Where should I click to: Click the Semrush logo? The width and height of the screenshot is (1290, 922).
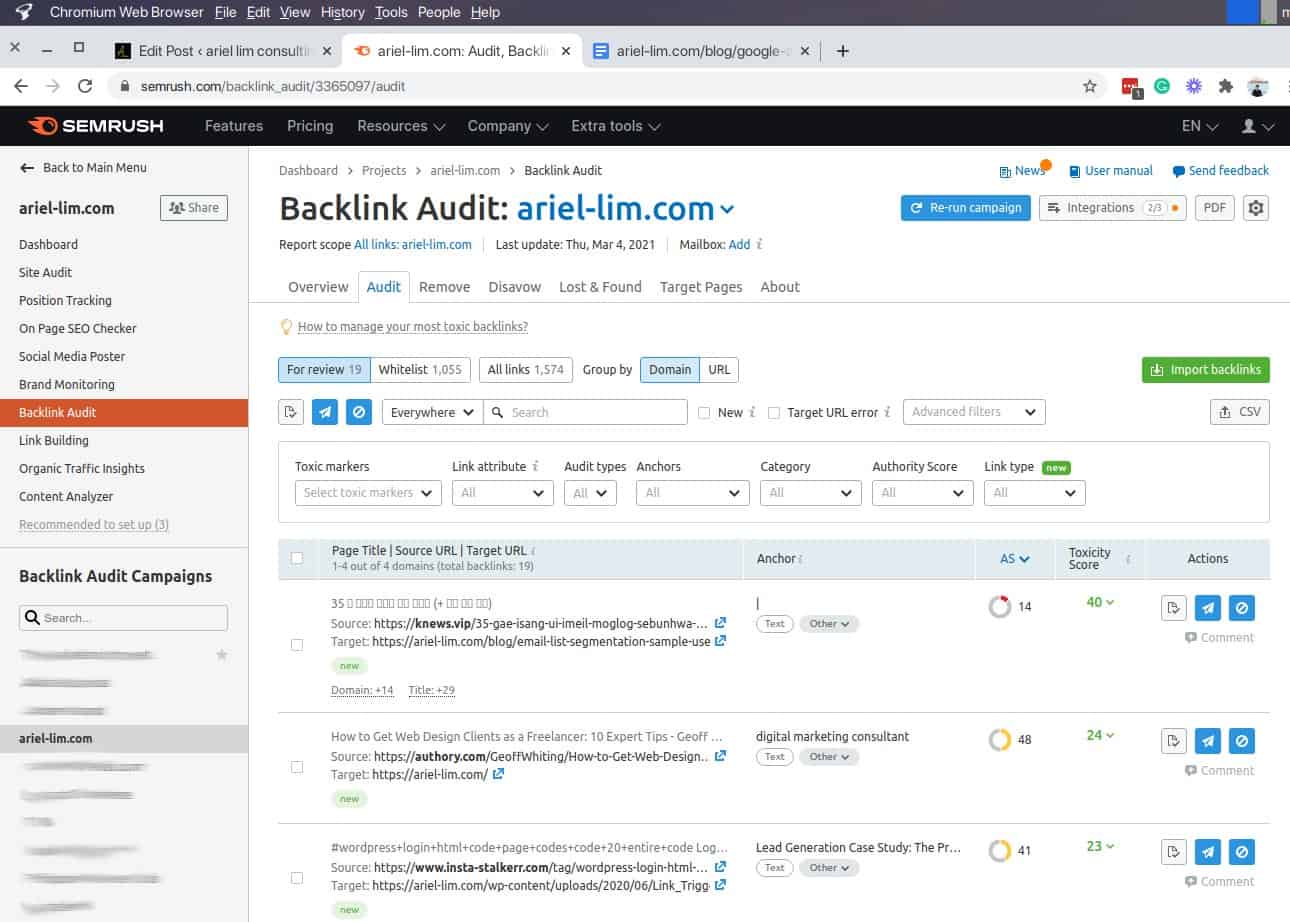[96, 126]
